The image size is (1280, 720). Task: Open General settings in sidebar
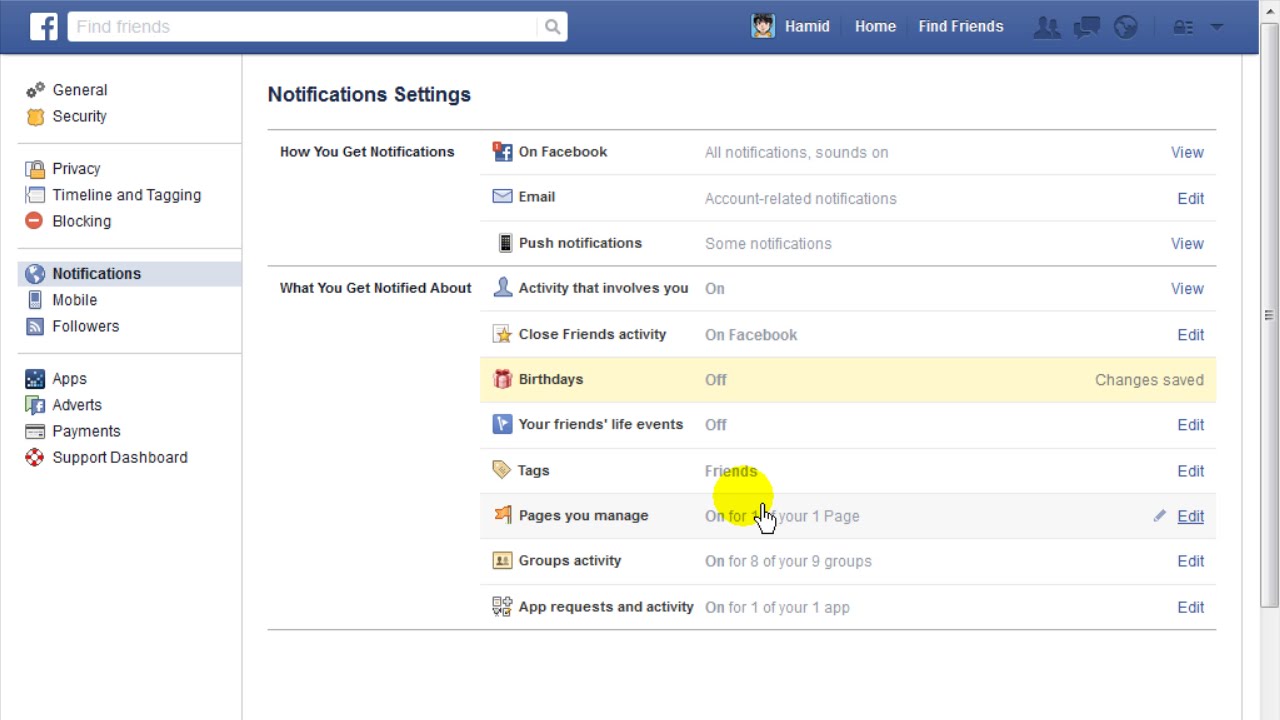80,90
